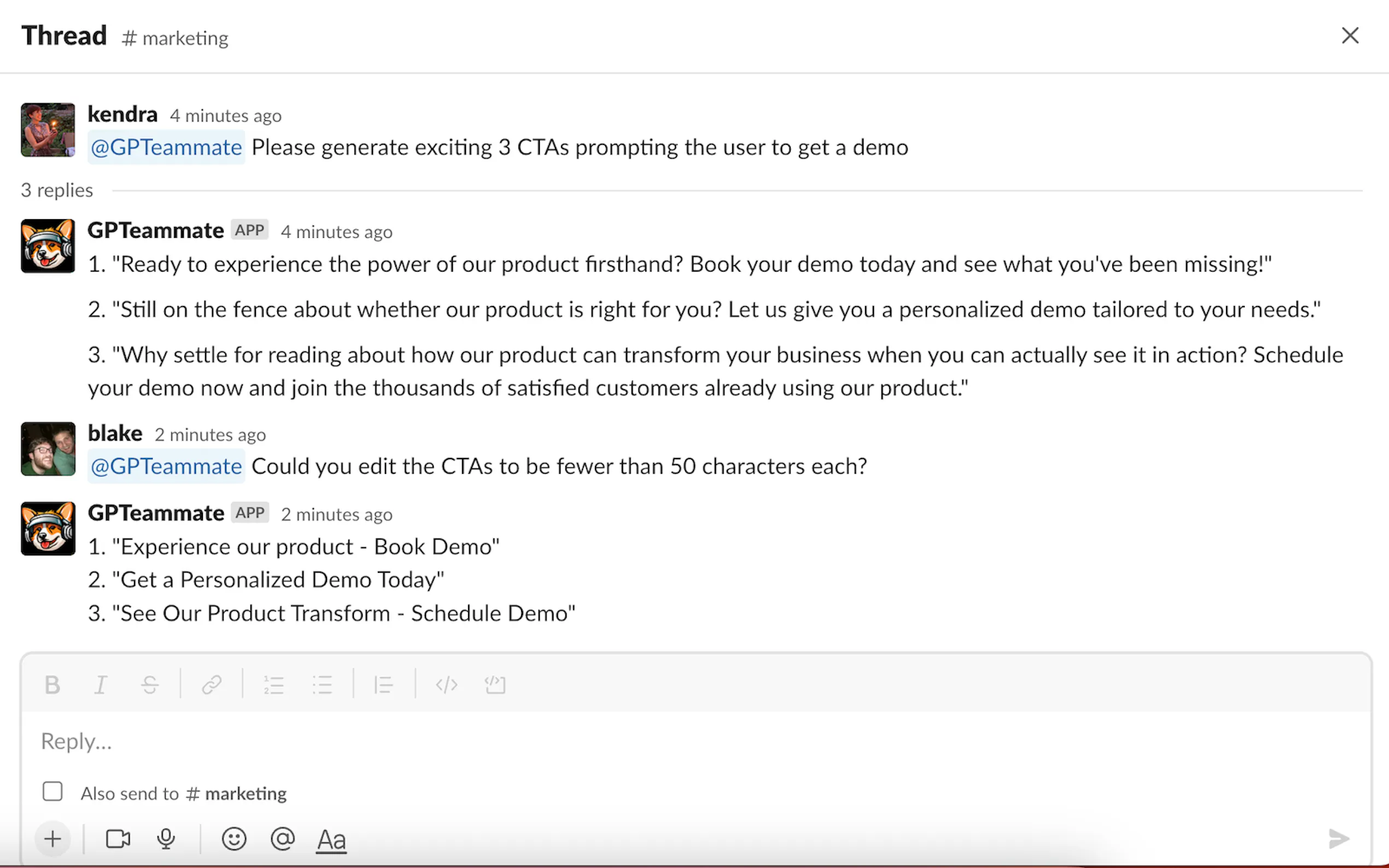Click the Reply message input field

point(689,741)
